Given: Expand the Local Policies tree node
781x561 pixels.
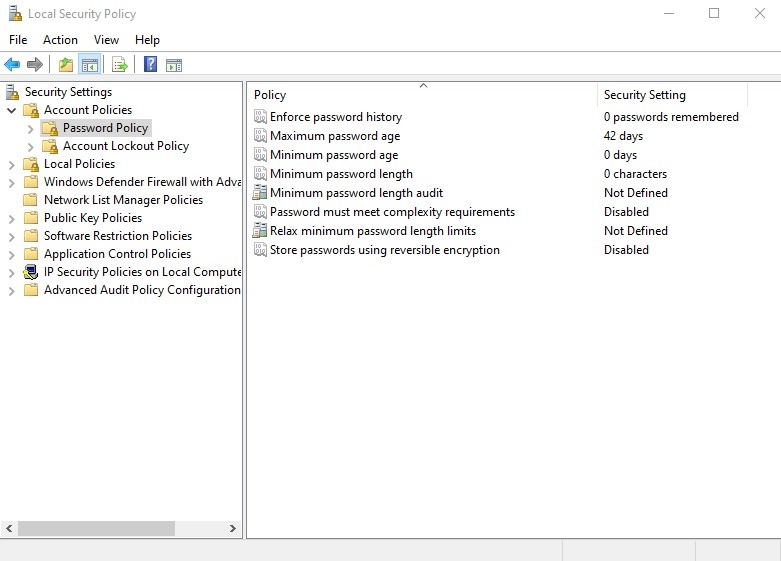Looking at the screenshot, I should 12,164.
